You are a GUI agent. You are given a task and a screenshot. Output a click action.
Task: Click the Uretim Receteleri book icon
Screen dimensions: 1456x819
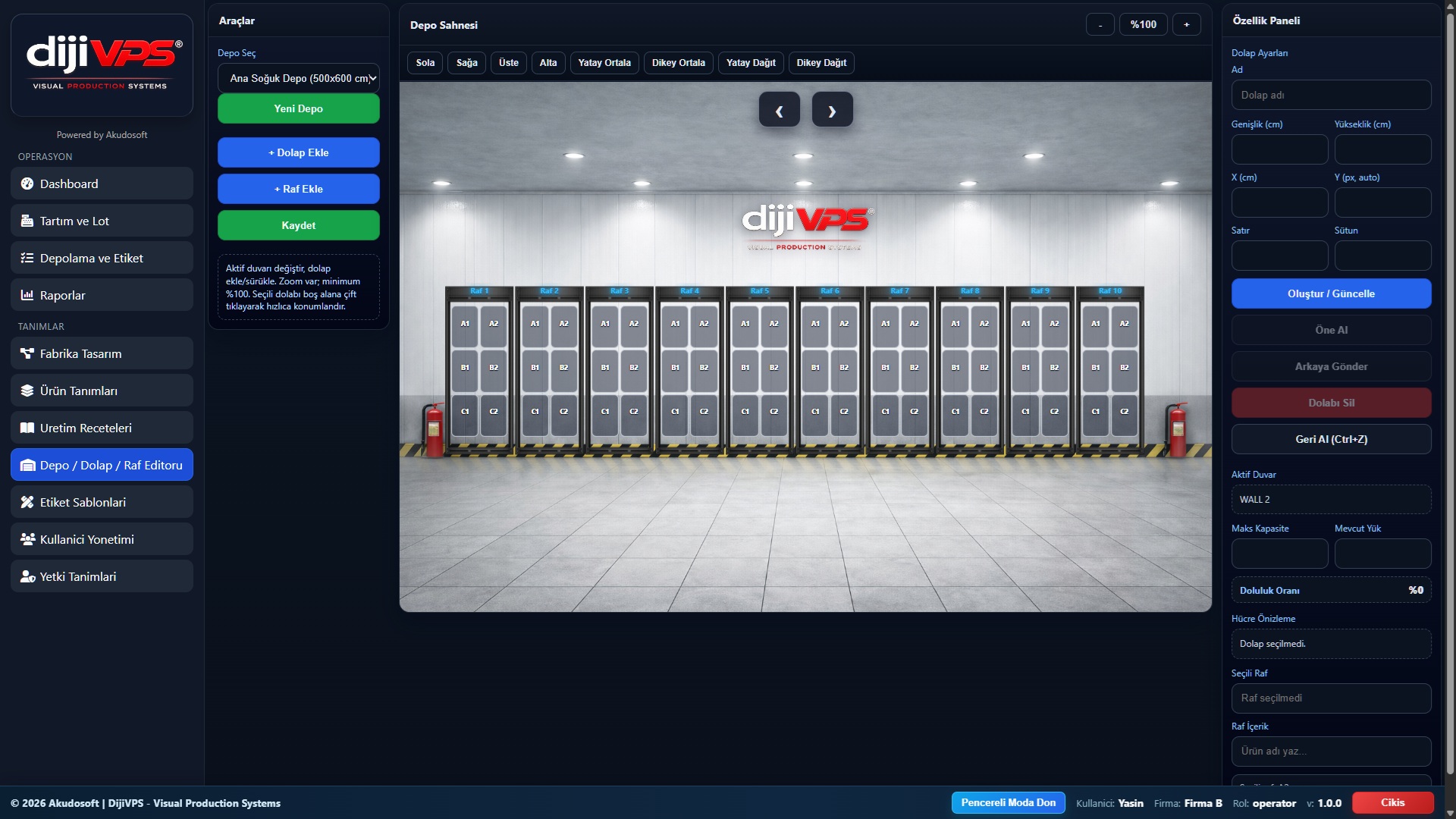click(27, 428)
